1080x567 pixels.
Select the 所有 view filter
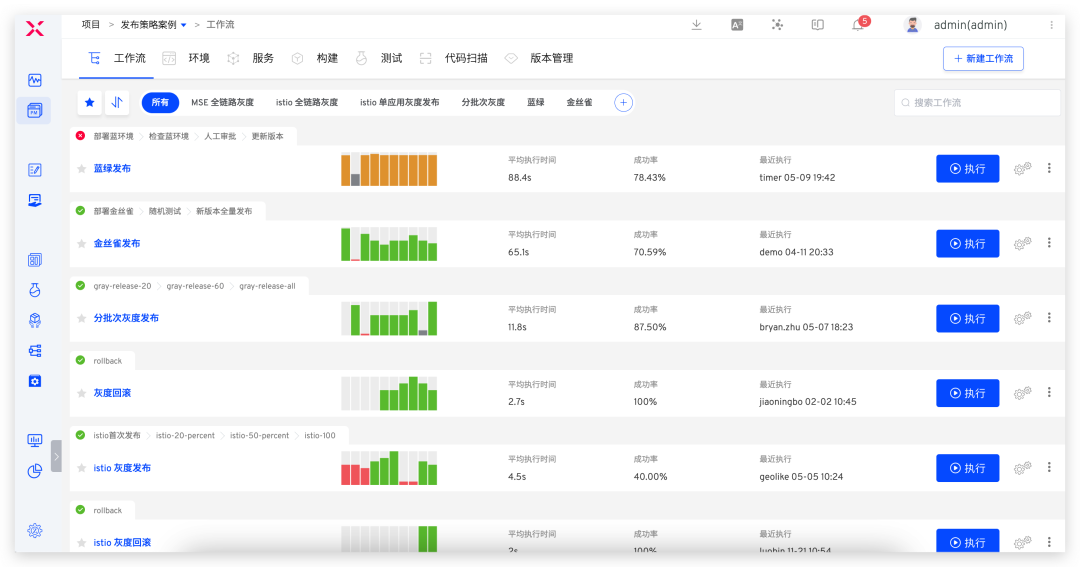point(160,103)
